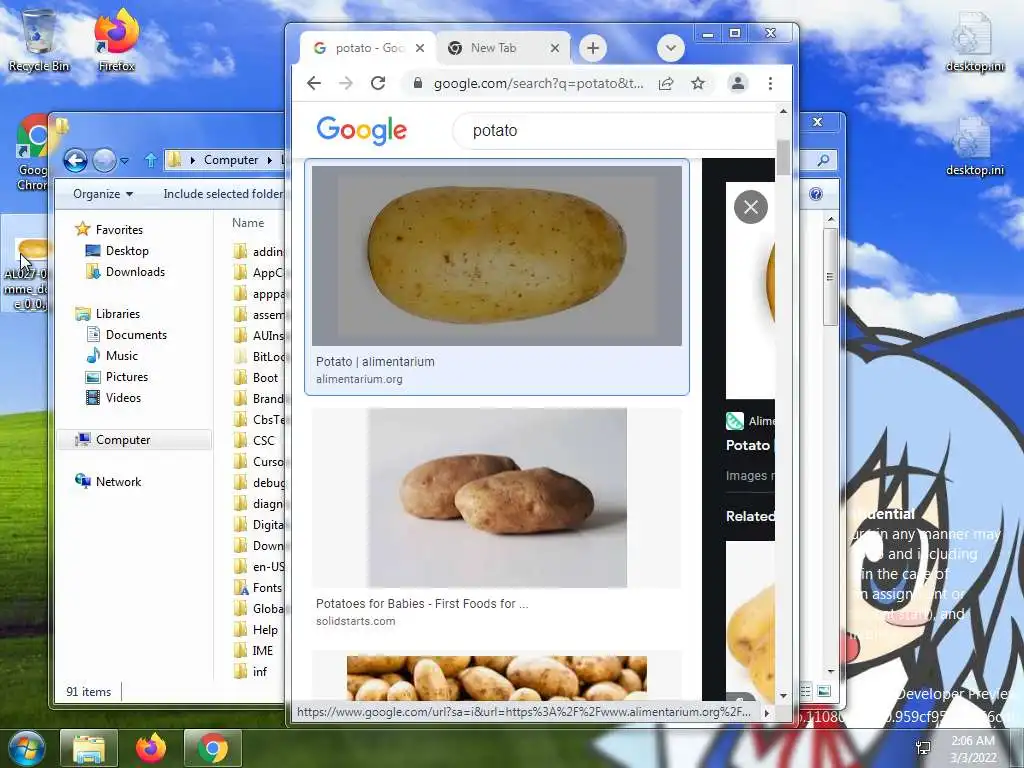Open the Chrome profile avatar icon
The width and height of the screenshot is (1024, 768).
738,84
